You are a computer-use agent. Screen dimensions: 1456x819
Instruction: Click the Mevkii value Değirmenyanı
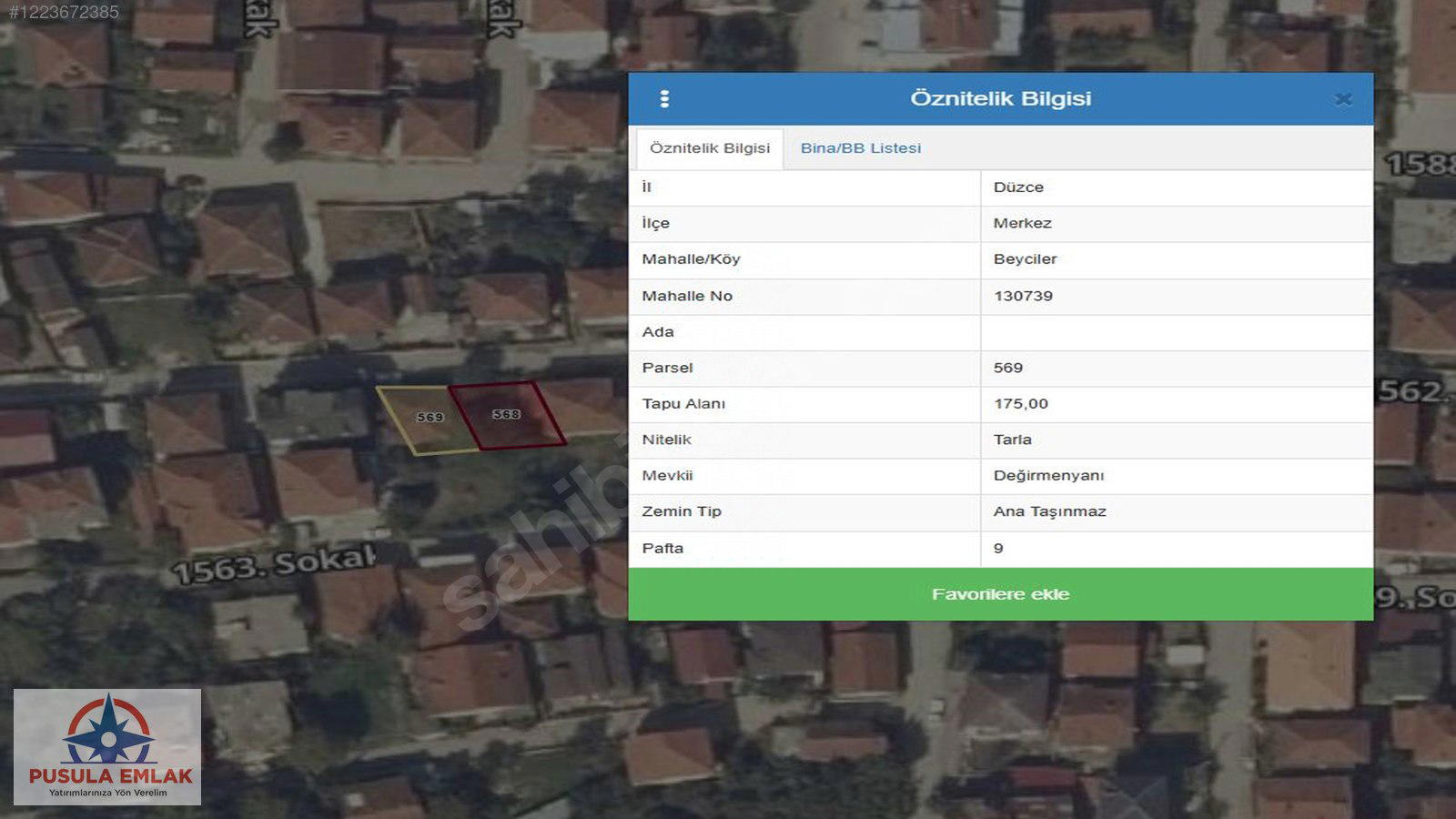[x=1048, y=476]
